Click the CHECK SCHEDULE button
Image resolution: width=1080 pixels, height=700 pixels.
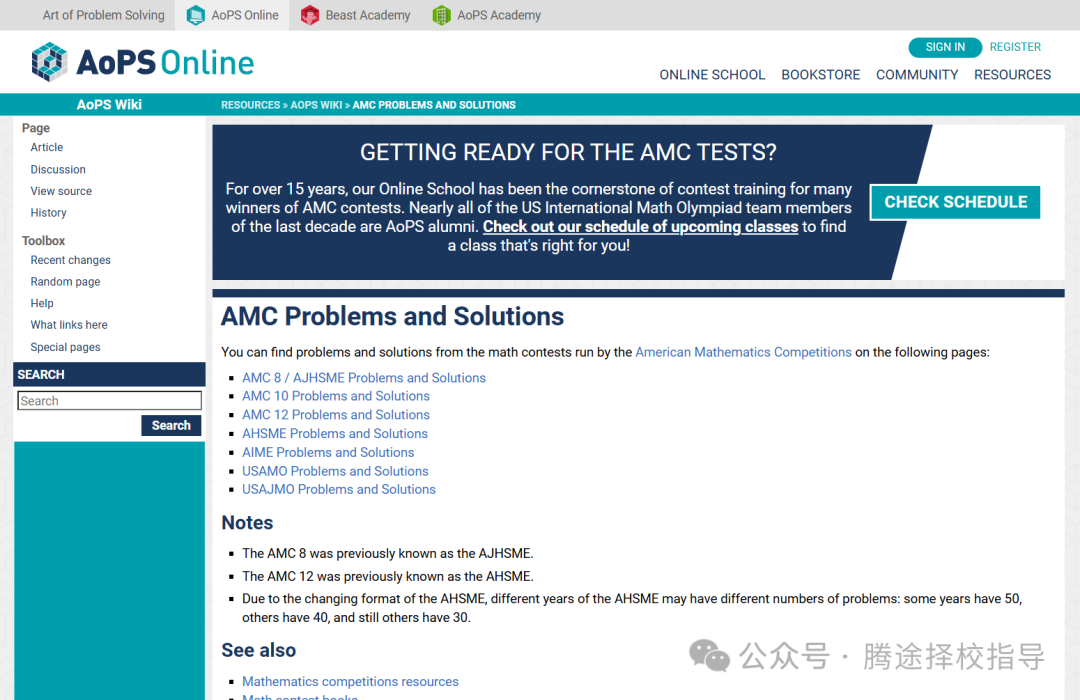point(955,203)
